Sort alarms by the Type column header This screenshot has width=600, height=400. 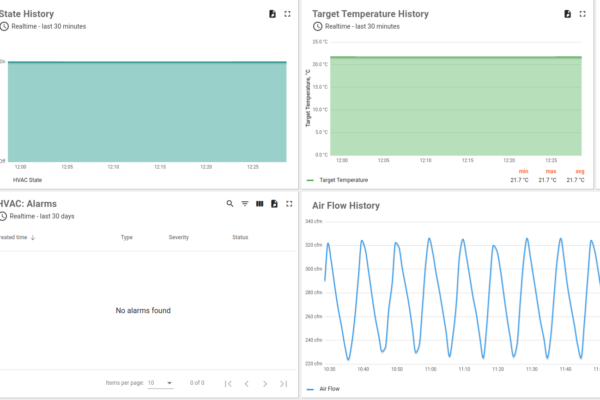[126, 237]
